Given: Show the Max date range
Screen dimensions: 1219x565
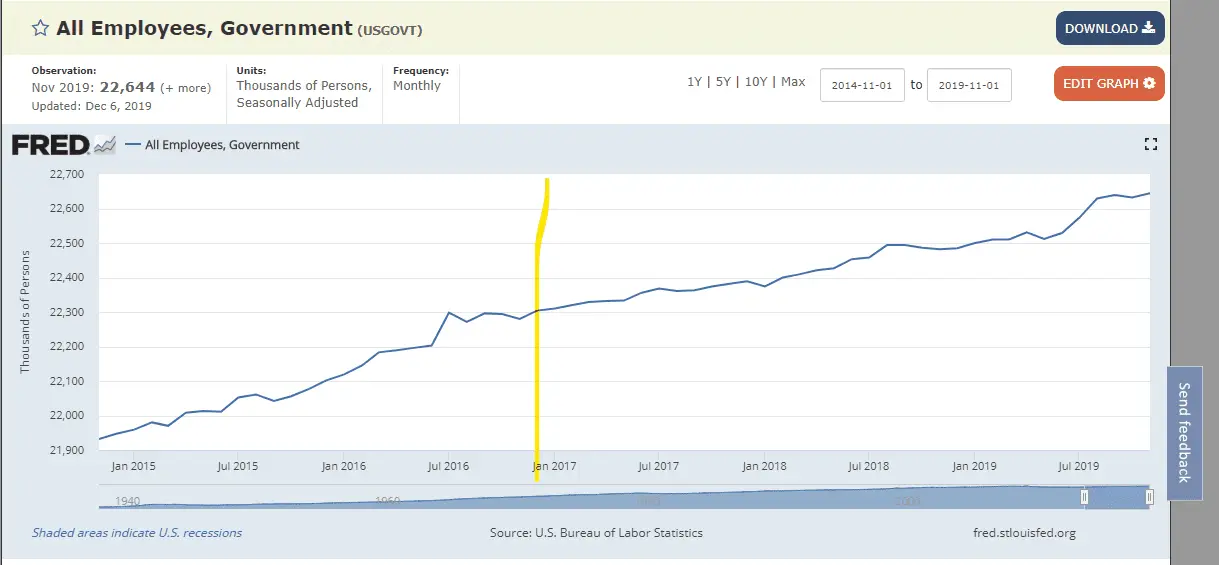Looking at the screenshot, I should click(x=793, y=82).
